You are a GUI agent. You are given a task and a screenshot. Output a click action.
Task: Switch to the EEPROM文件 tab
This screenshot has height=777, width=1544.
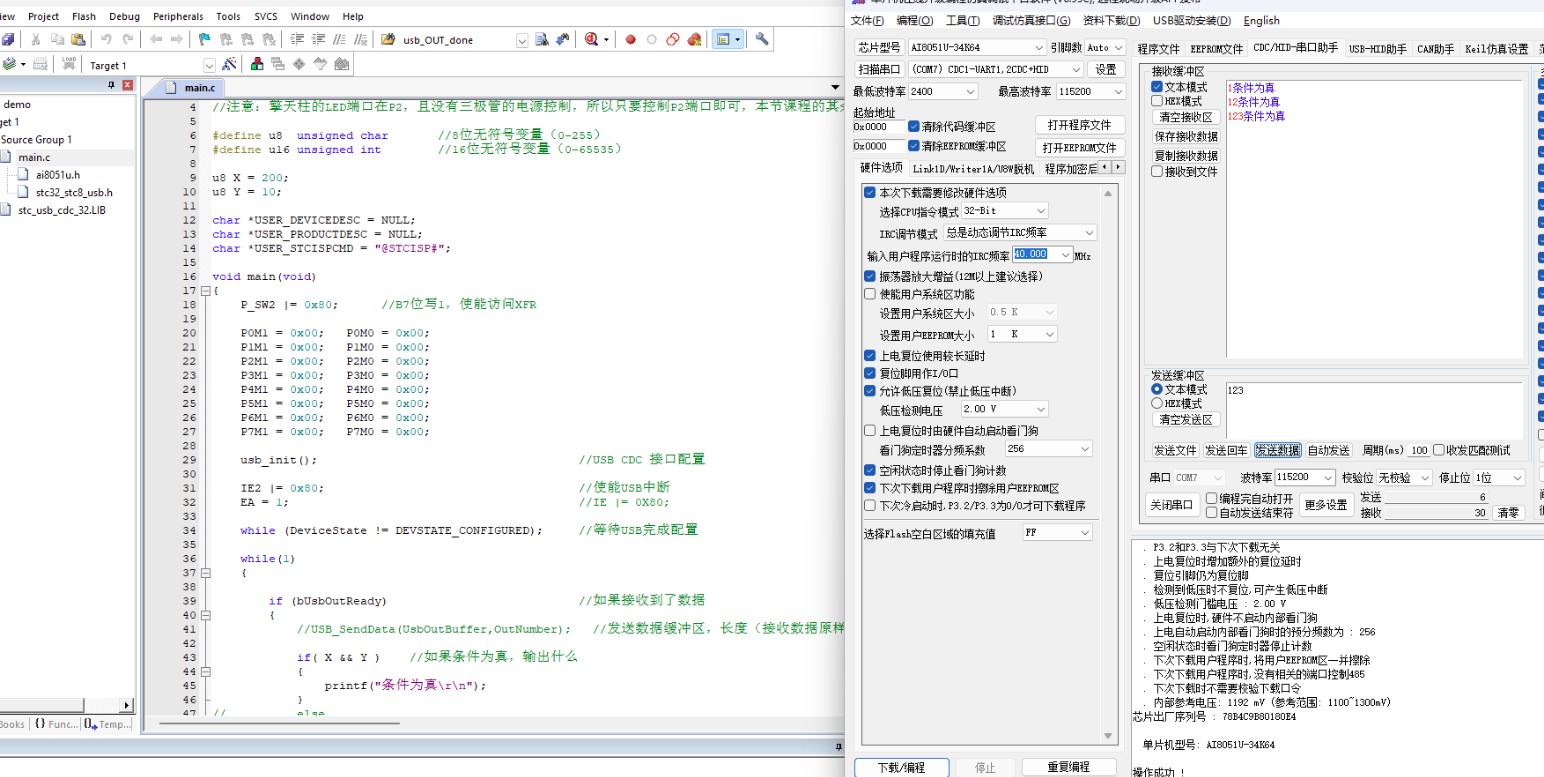tap(1217, 49)
